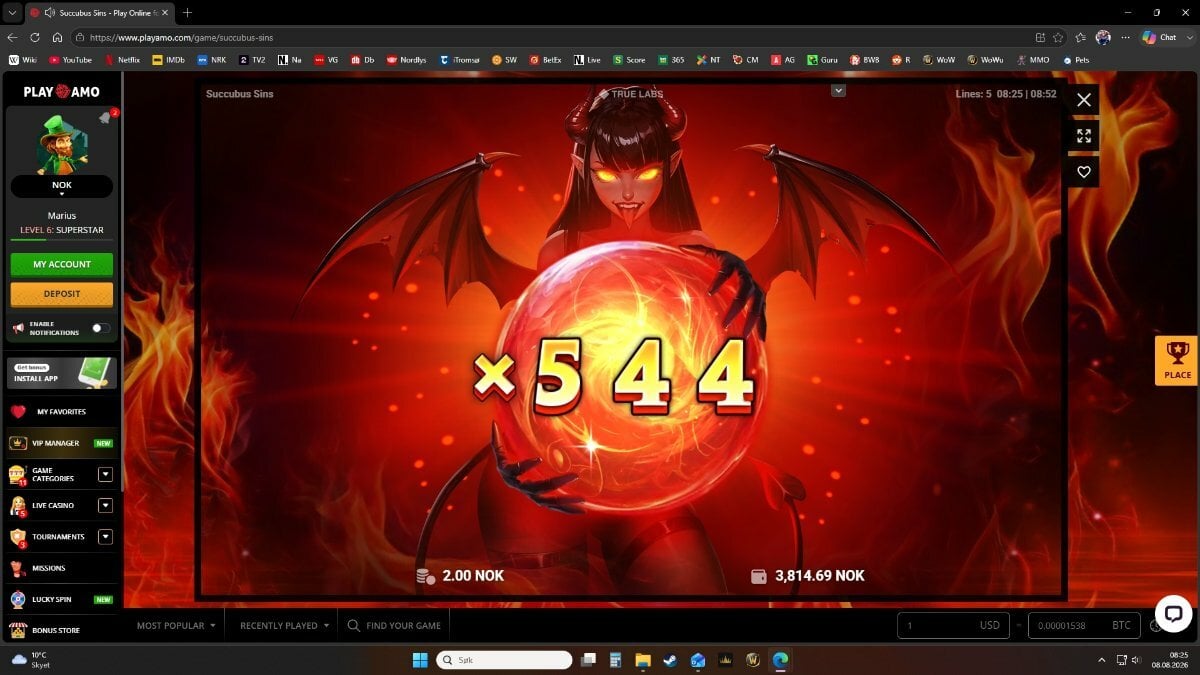Screen dimensions: 1200x675
Task: Toggle Enable Notifications switch
Action: click(101, 328)
